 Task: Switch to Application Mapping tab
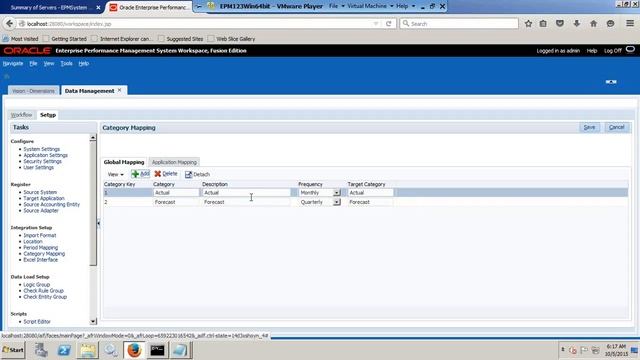coord(174,162)
